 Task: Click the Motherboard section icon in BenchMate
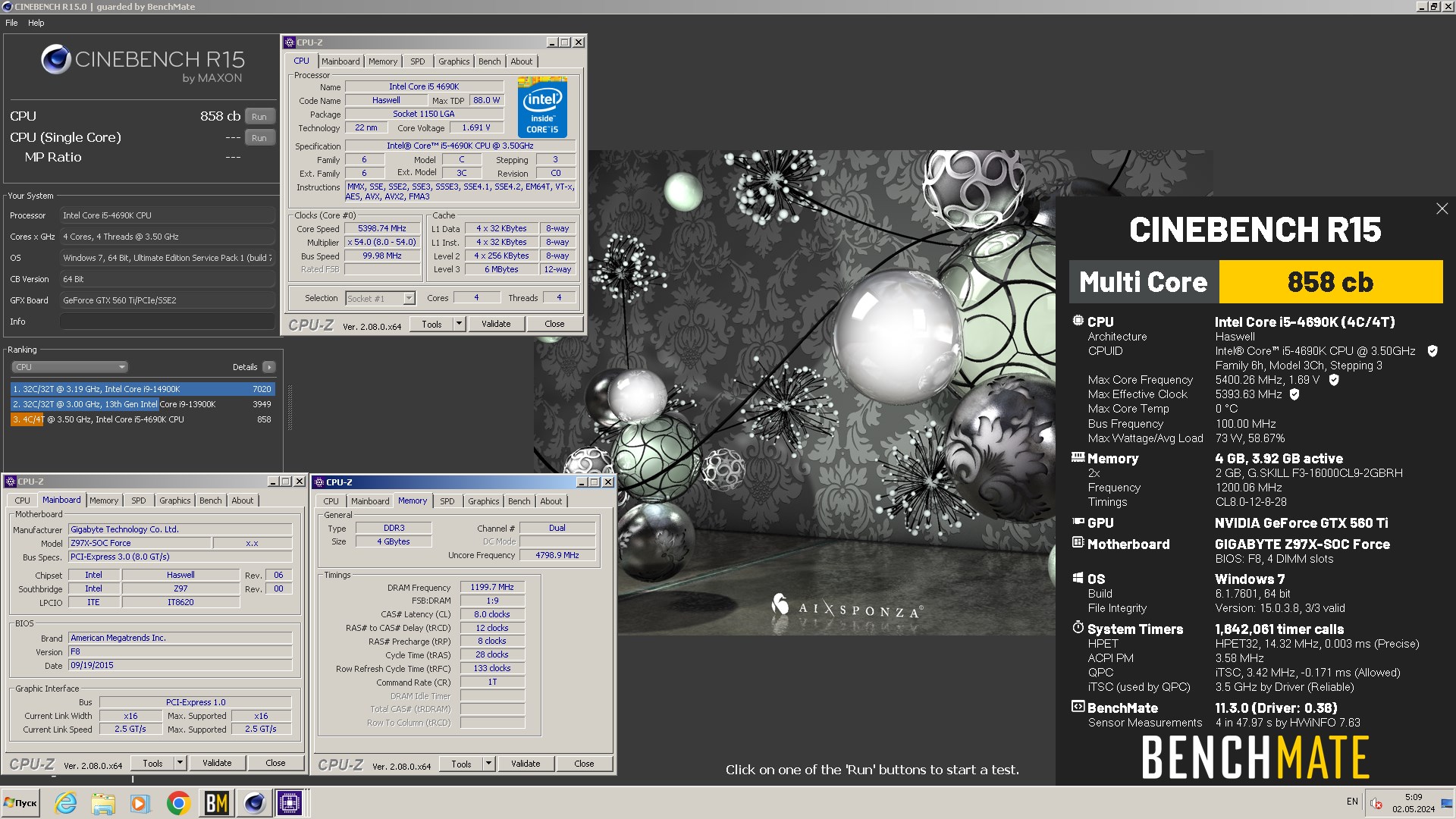pyautogui.click(x=1078, y=543)
